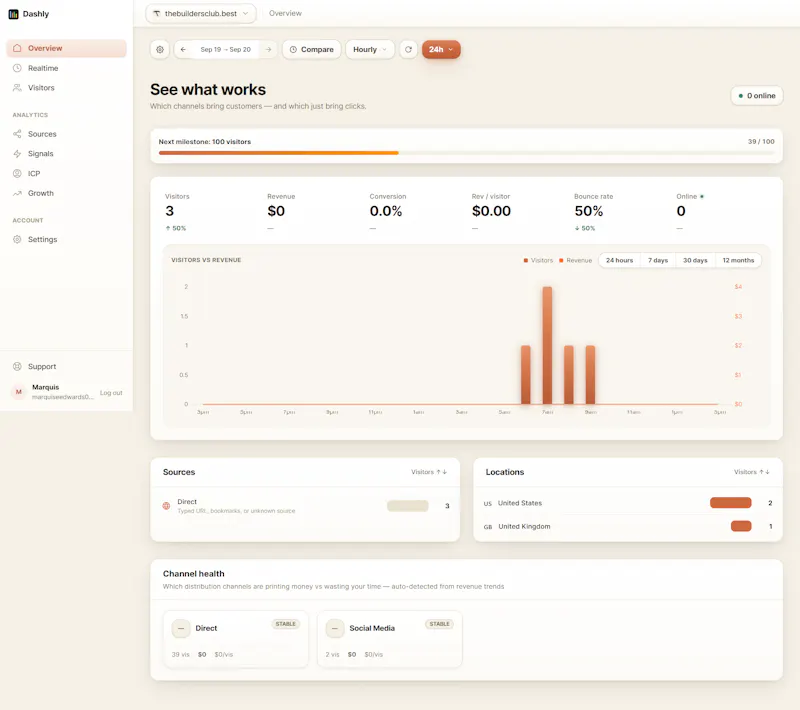
Task: Click the Direct source row title
Action: point(187,501)
